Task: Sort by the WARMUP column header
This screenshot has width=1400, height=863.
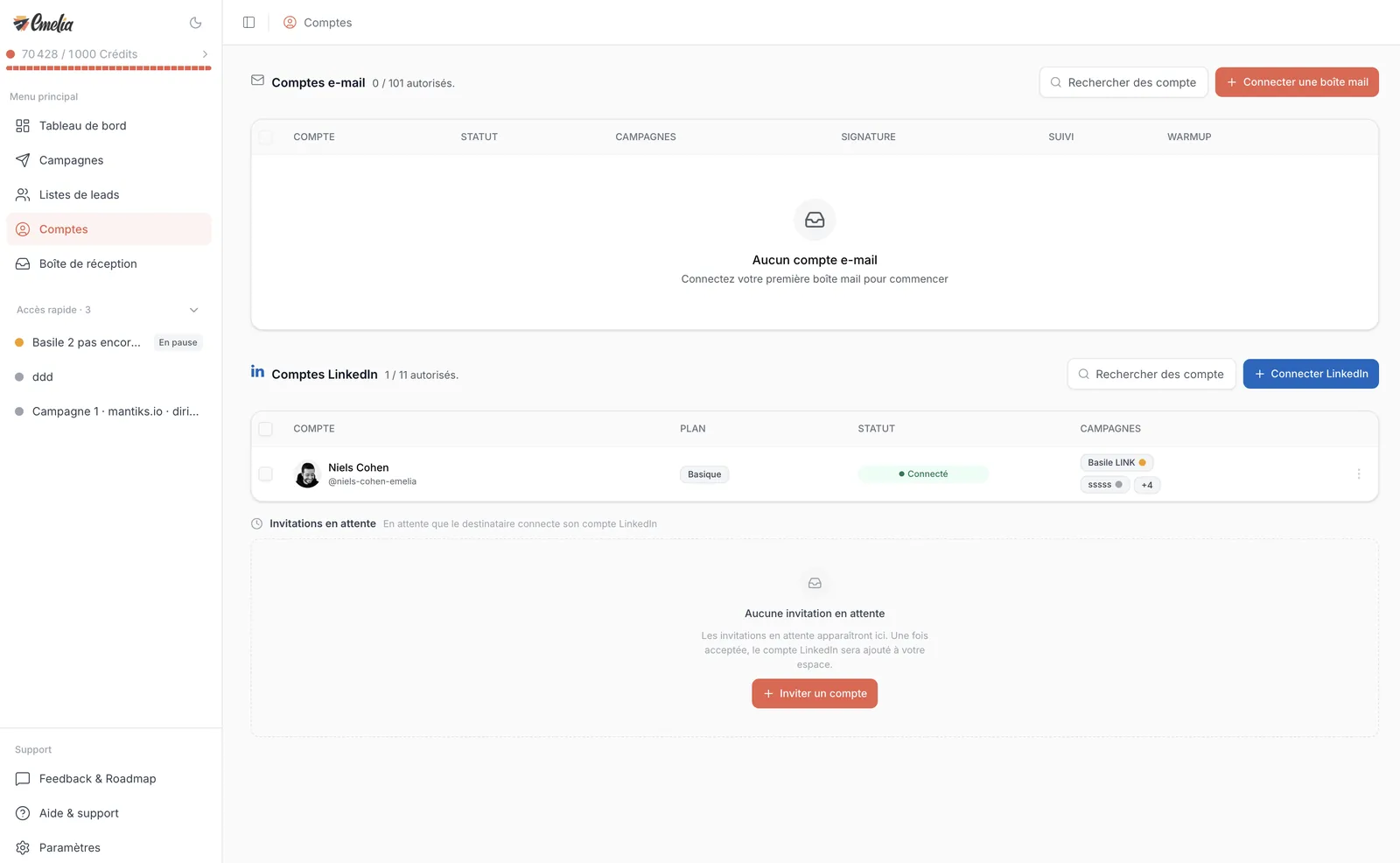Action: pyautogui.click(x=1189, y=137)
